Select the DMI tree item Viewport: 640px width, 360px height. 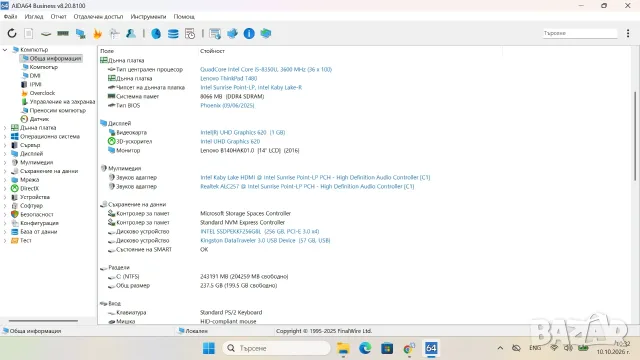coord(35,76)
